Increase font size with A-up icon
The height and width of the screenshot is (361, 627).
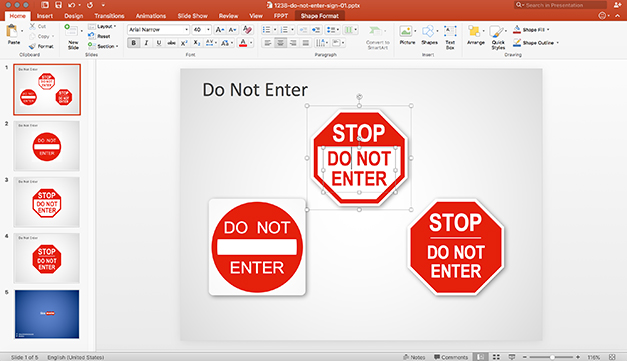[219, 30]
